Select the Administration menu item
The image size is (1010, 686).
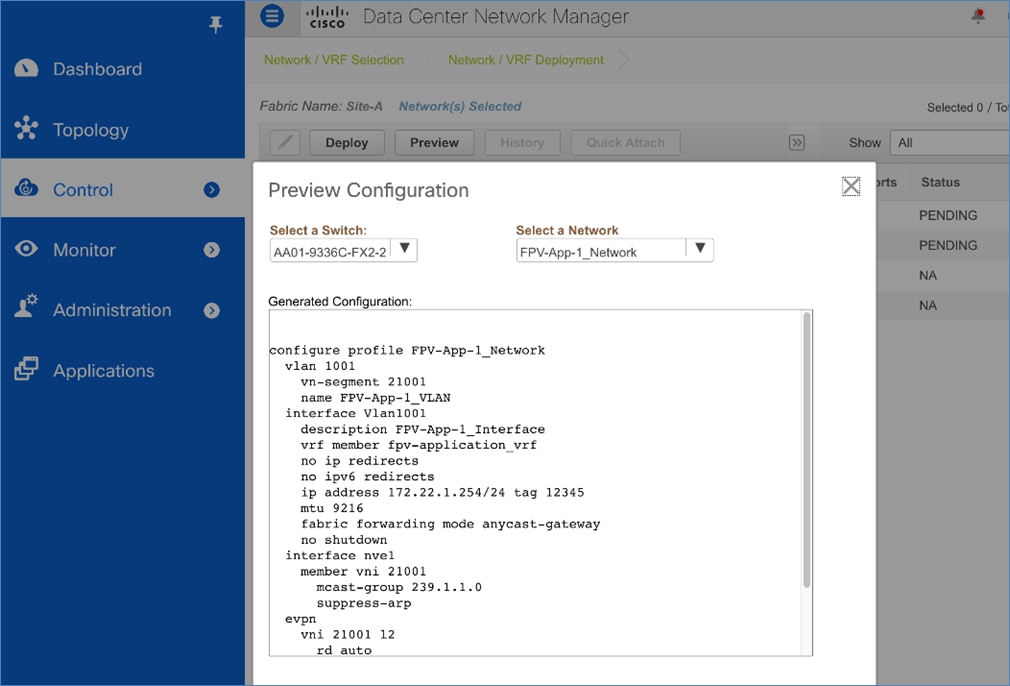112,310
